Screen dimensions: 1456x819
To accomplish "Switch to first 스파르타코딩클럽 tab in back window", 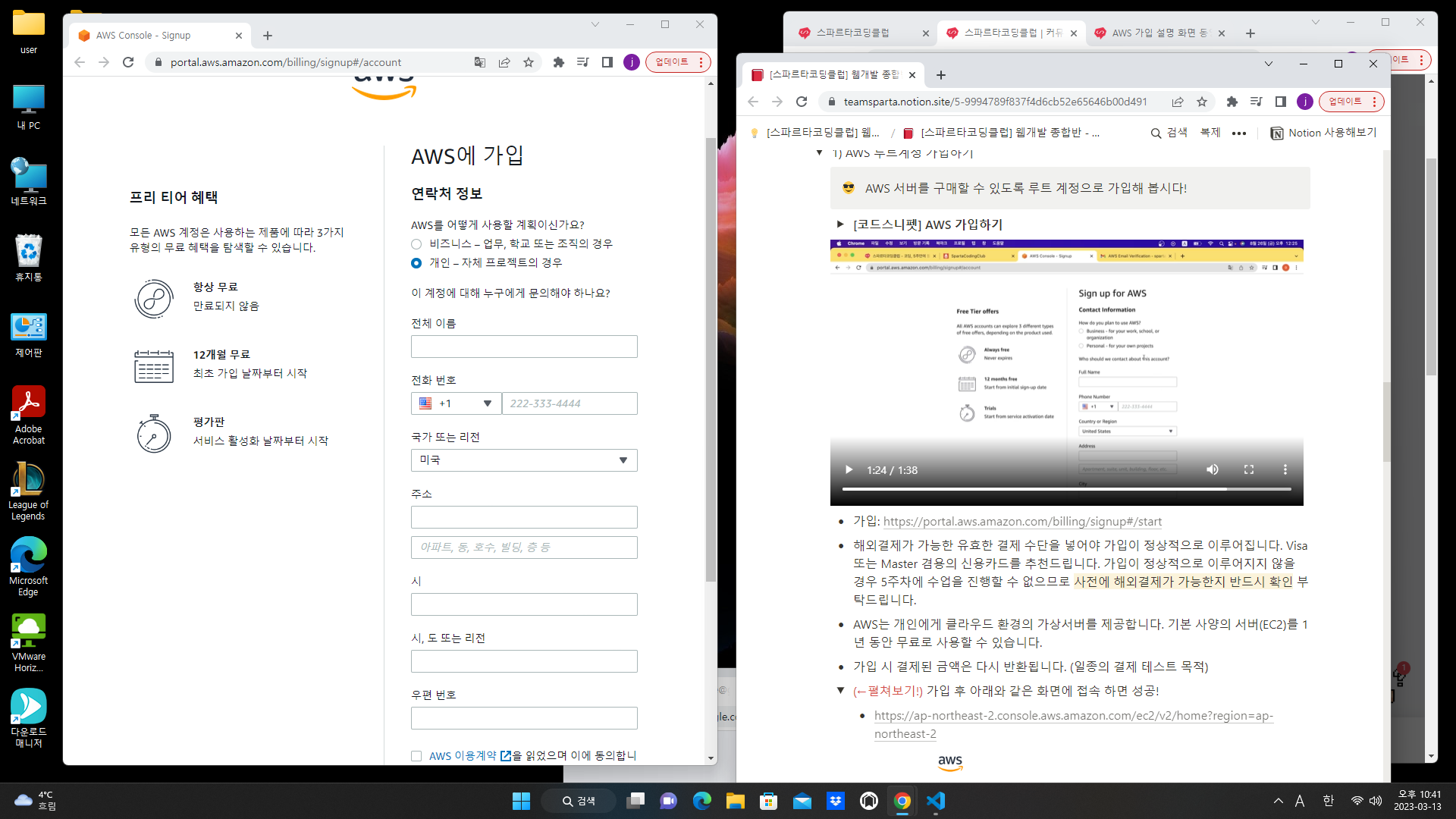I will pyautogui.click(x=862, y=33).
